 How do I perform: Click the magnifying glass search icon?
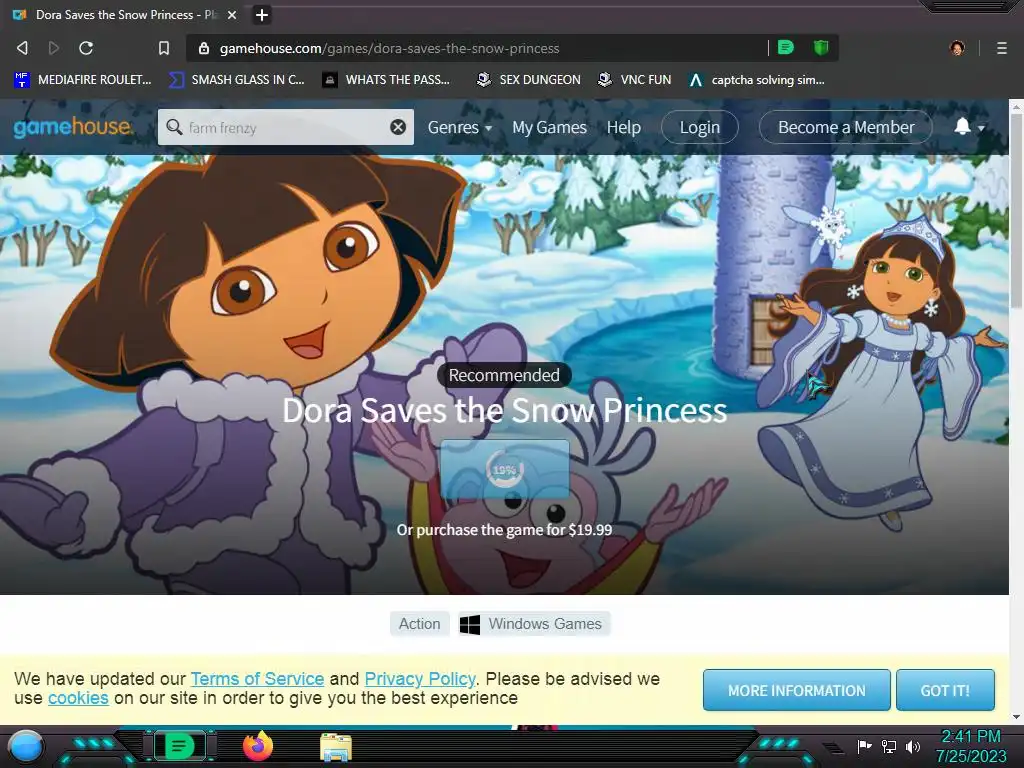174,127
